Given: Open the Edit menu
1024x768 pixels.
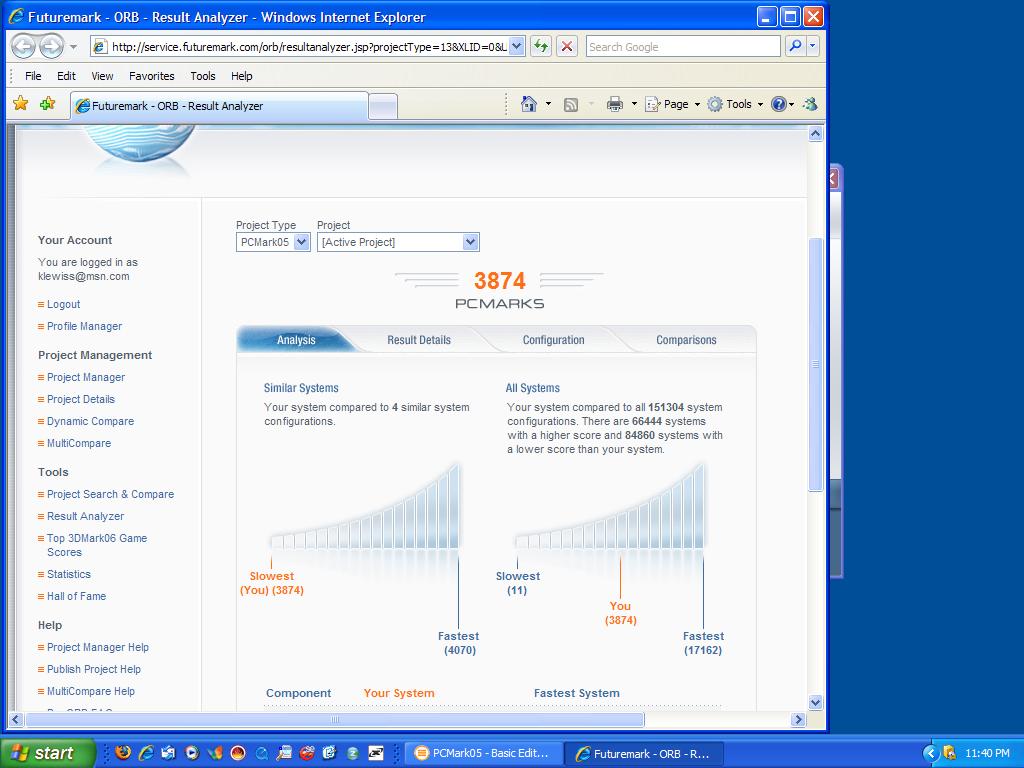Looking at the screenshot, I should tap(66, 76).
